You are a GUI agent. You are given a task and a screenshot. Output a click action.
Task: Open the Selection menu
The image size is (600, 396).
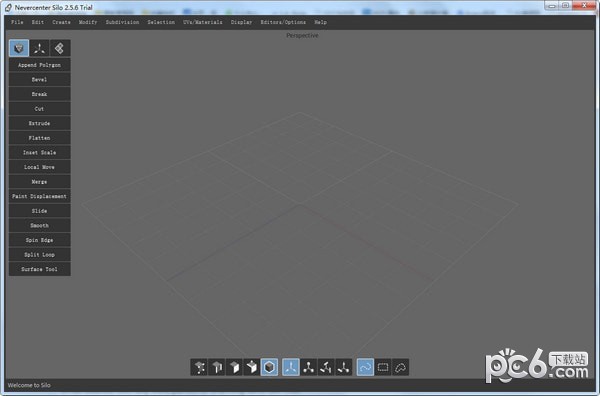[161, 22]
